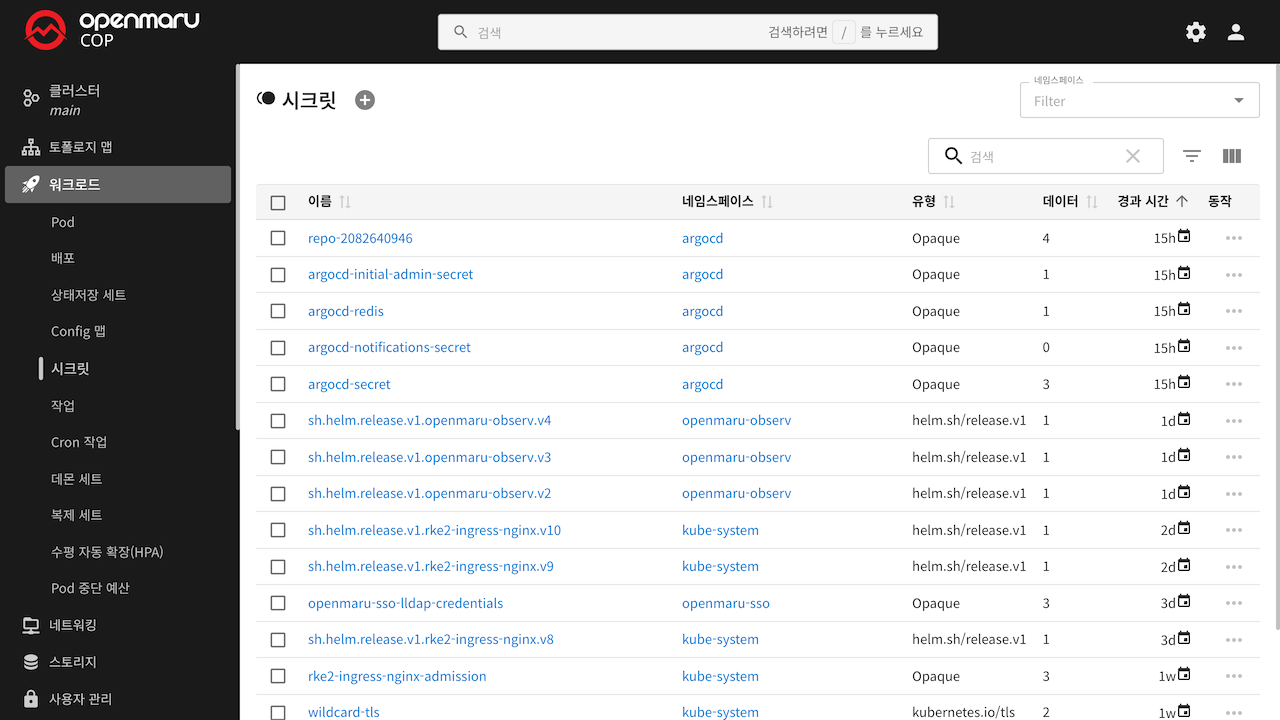Open actions menu for argocd-redis row
1280x720 pixels.
pos(1233,311)
